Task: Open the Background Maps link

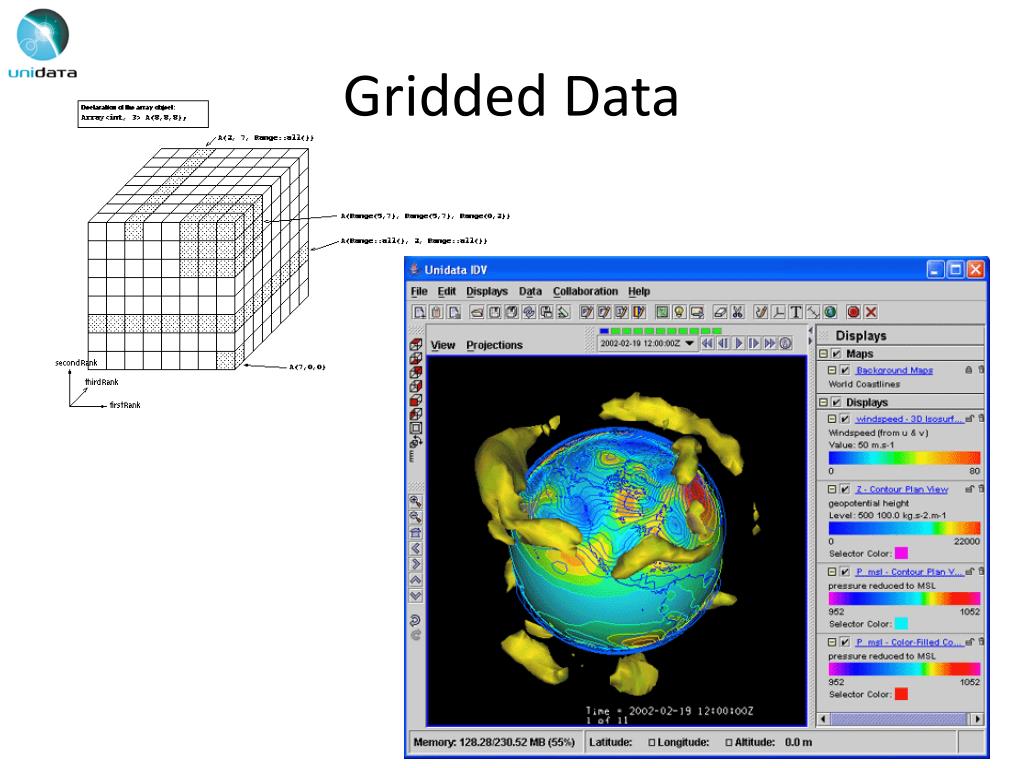Action: tap(894, 370)
